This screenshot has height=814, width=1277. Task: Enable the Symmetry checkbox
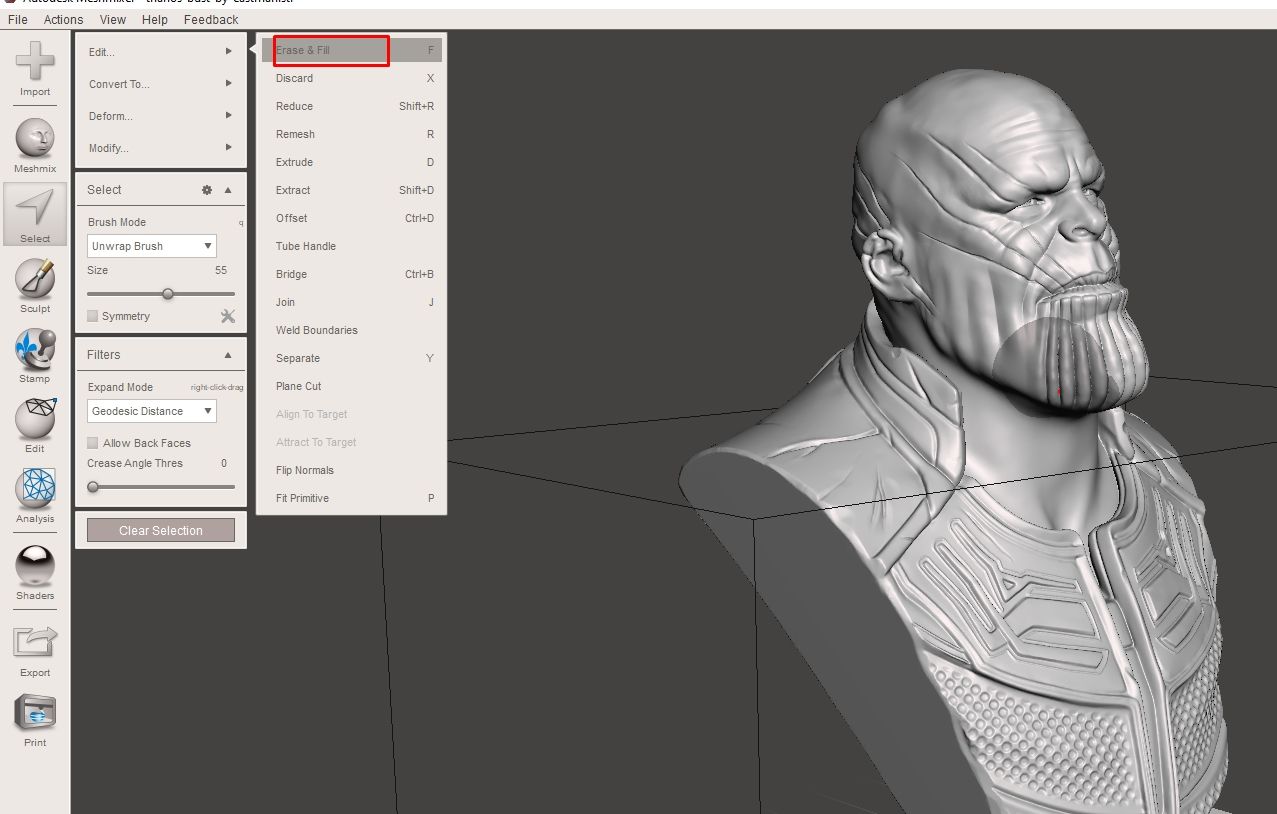92,316
